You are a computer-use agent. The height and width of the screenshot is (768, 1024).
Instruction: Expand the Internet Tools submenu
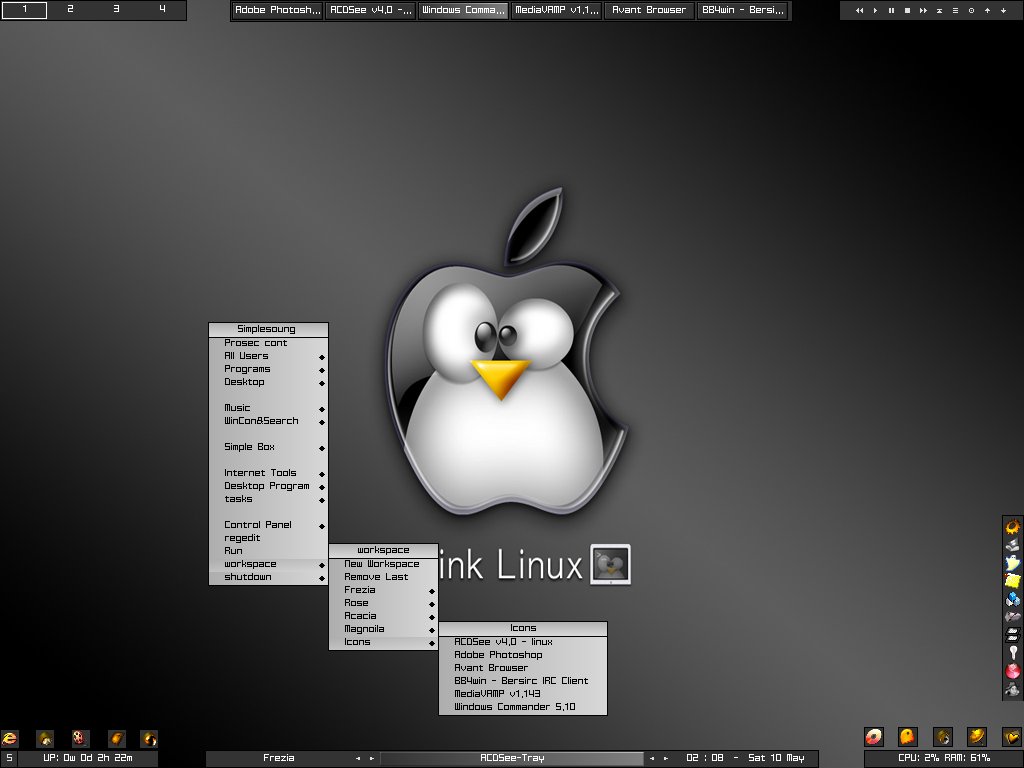268,473
